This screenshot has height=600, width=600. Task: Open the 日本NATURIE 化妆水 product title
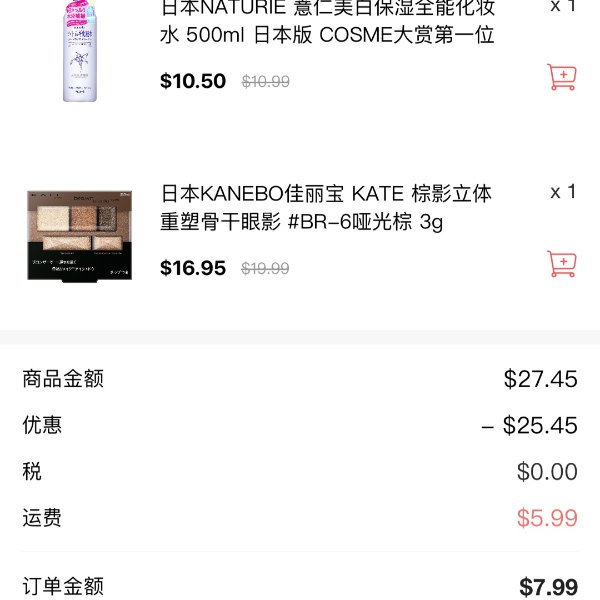tap(328, 21)
